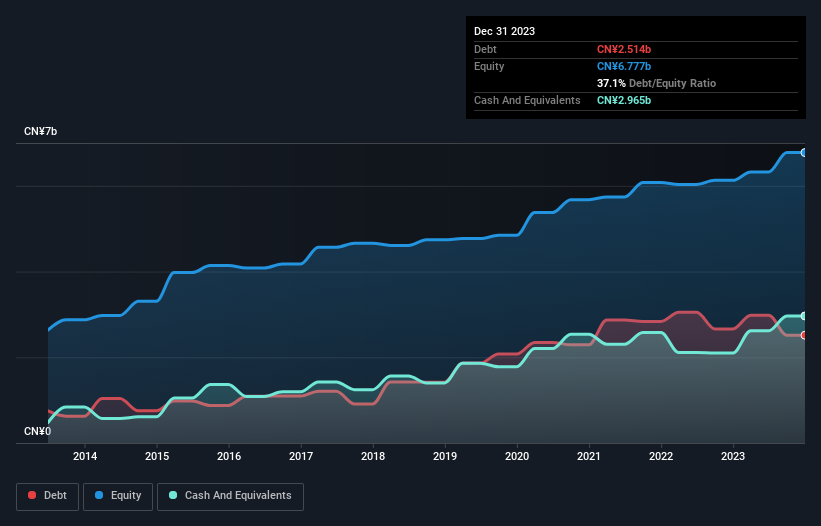Select the Equity end-point marker on chart

[804, 153]
